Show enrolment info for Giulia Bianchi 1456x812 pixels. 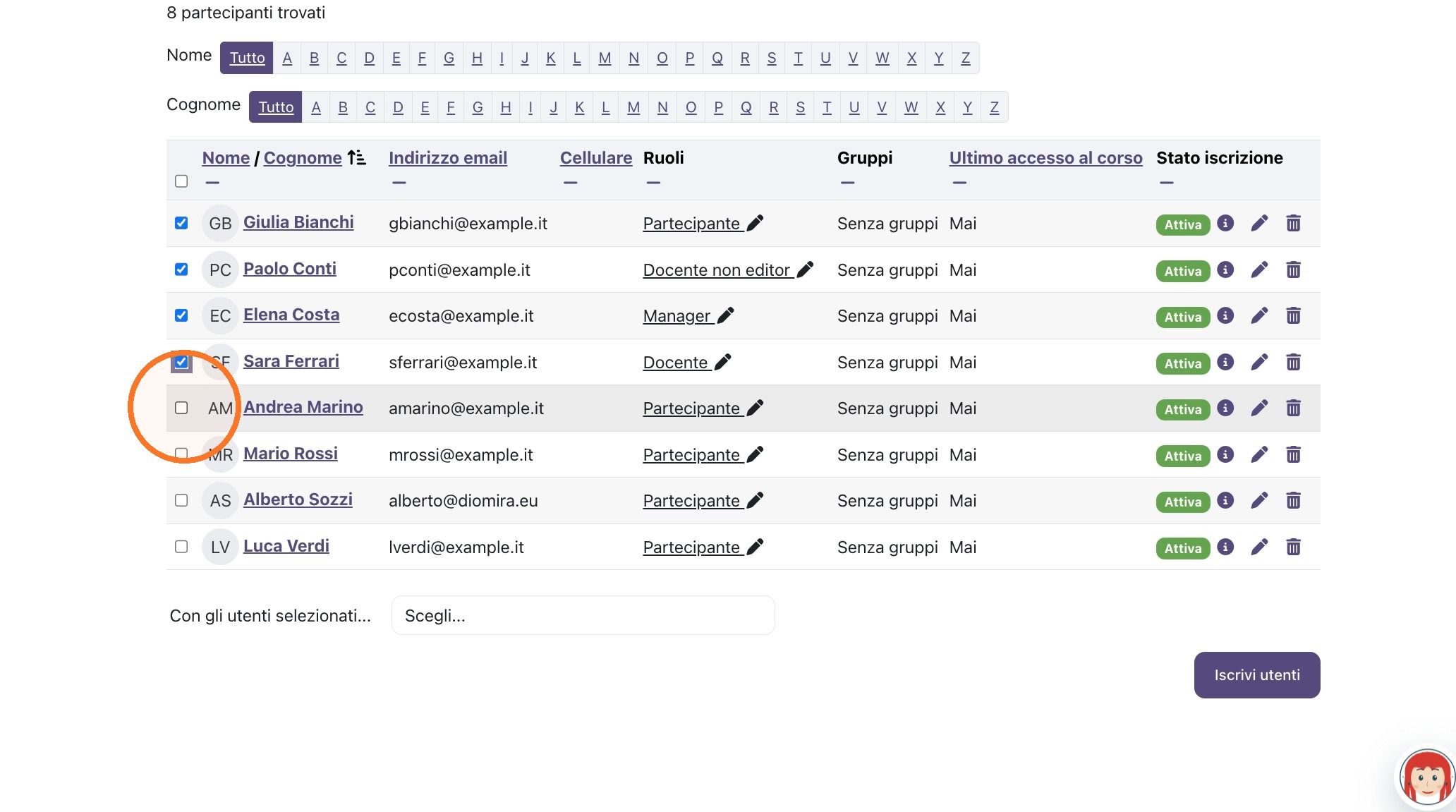coord(1225,223)
